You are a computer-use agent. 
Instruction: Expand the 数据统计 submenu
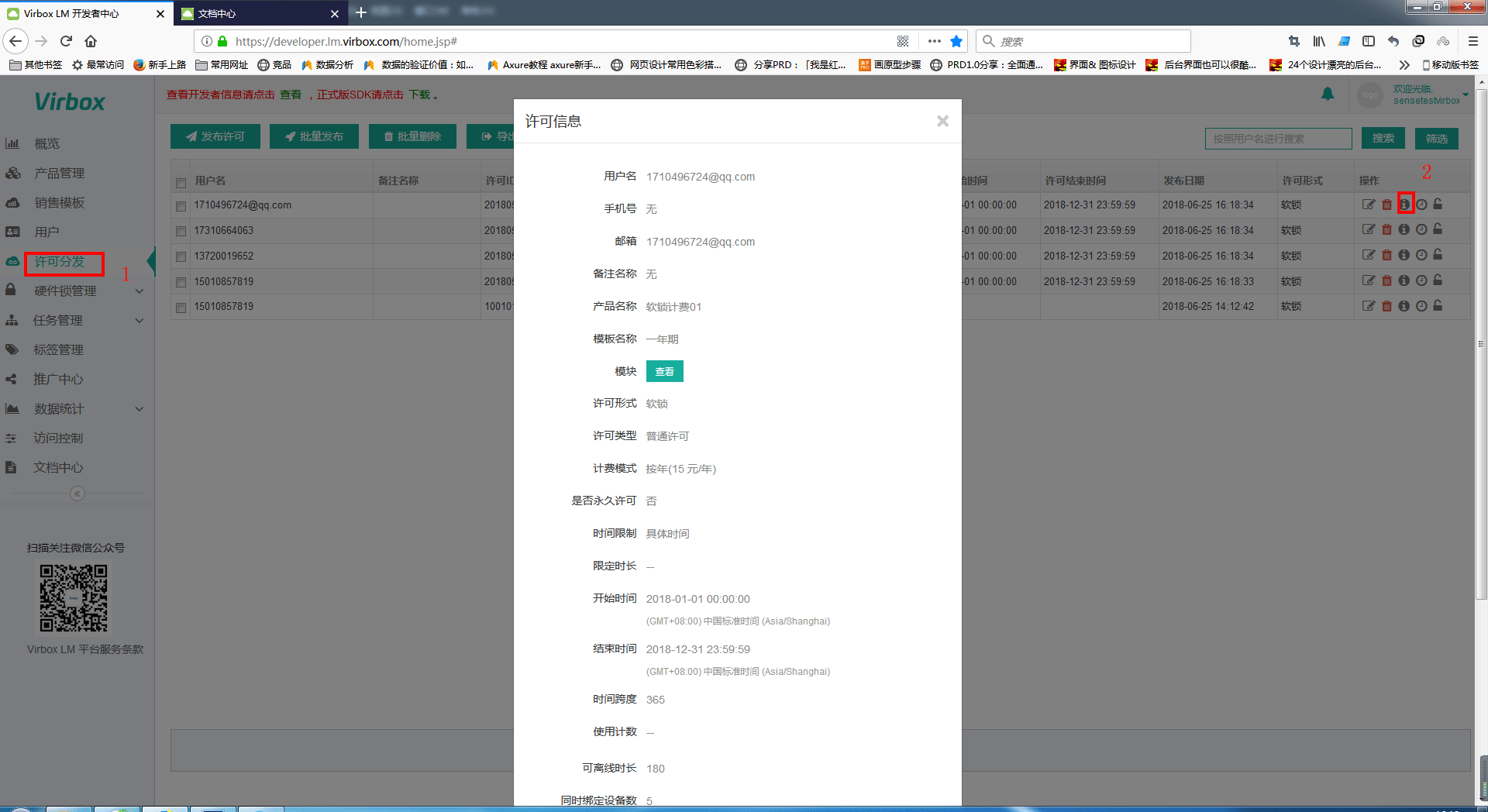pyautogui.click(x=139, y=409)
